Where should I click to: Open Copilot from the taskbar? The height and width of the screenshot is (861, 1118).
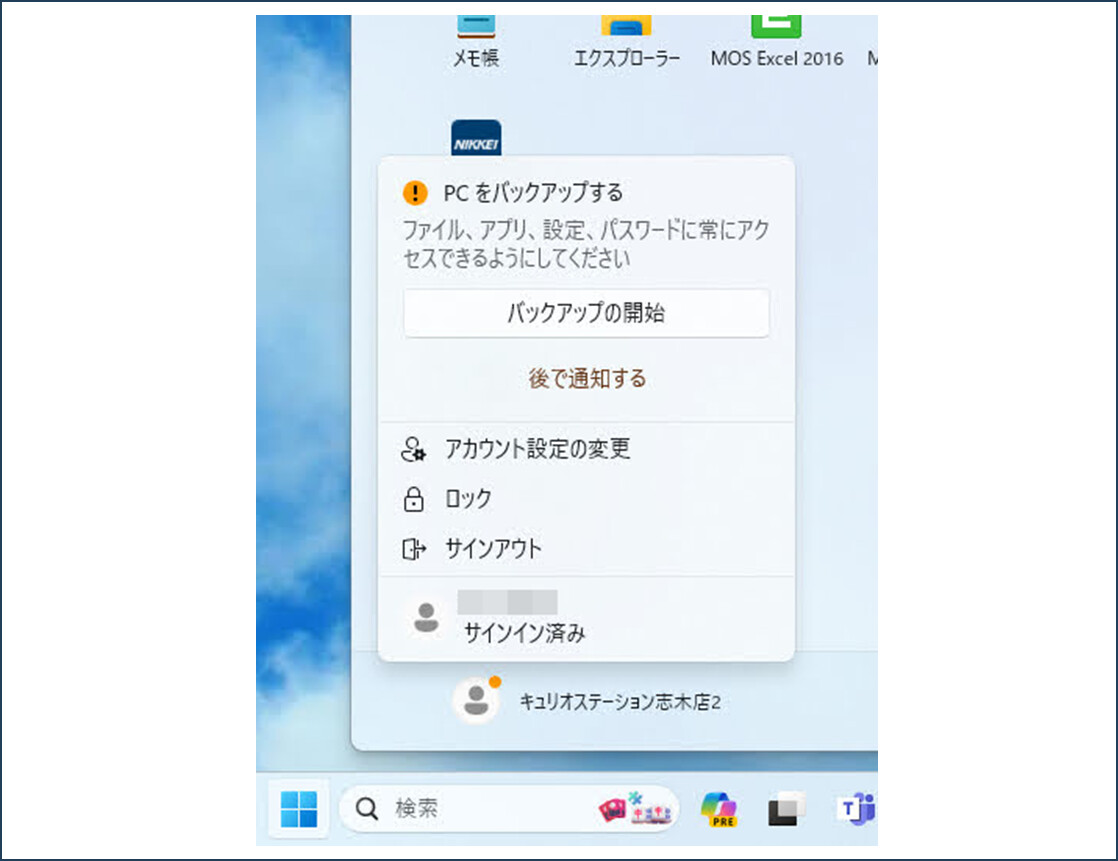click(718, 808)
